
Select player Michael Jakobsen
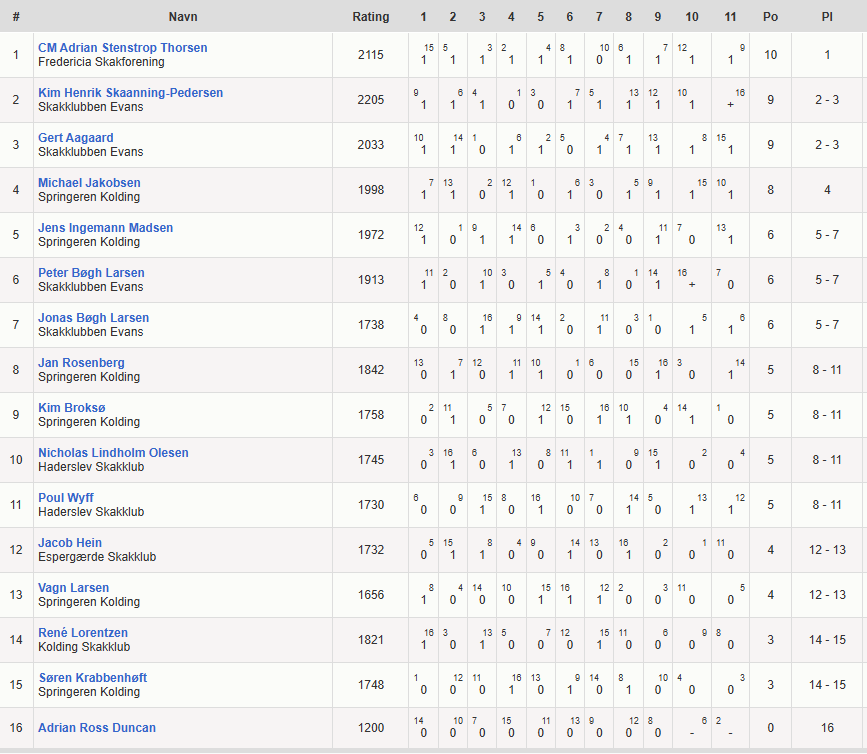coord(89,183)
